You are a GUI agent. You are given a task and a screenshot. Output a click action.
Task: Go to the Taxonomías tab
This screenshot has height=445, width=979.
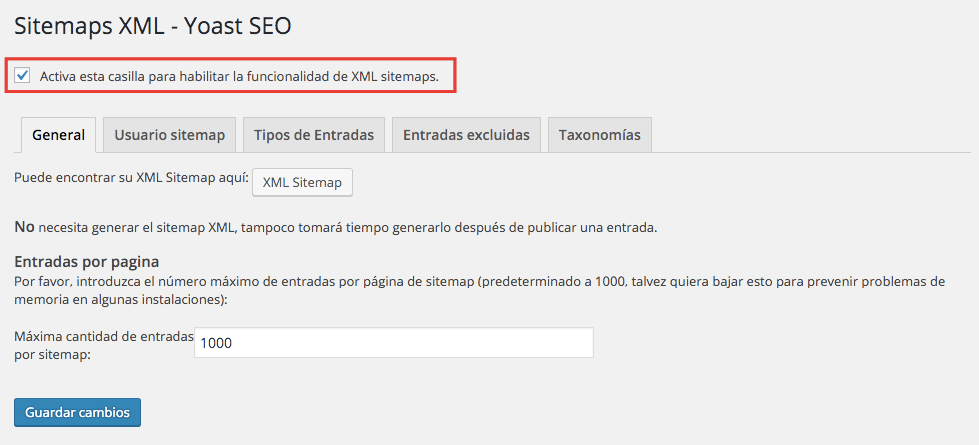point(599,135)
